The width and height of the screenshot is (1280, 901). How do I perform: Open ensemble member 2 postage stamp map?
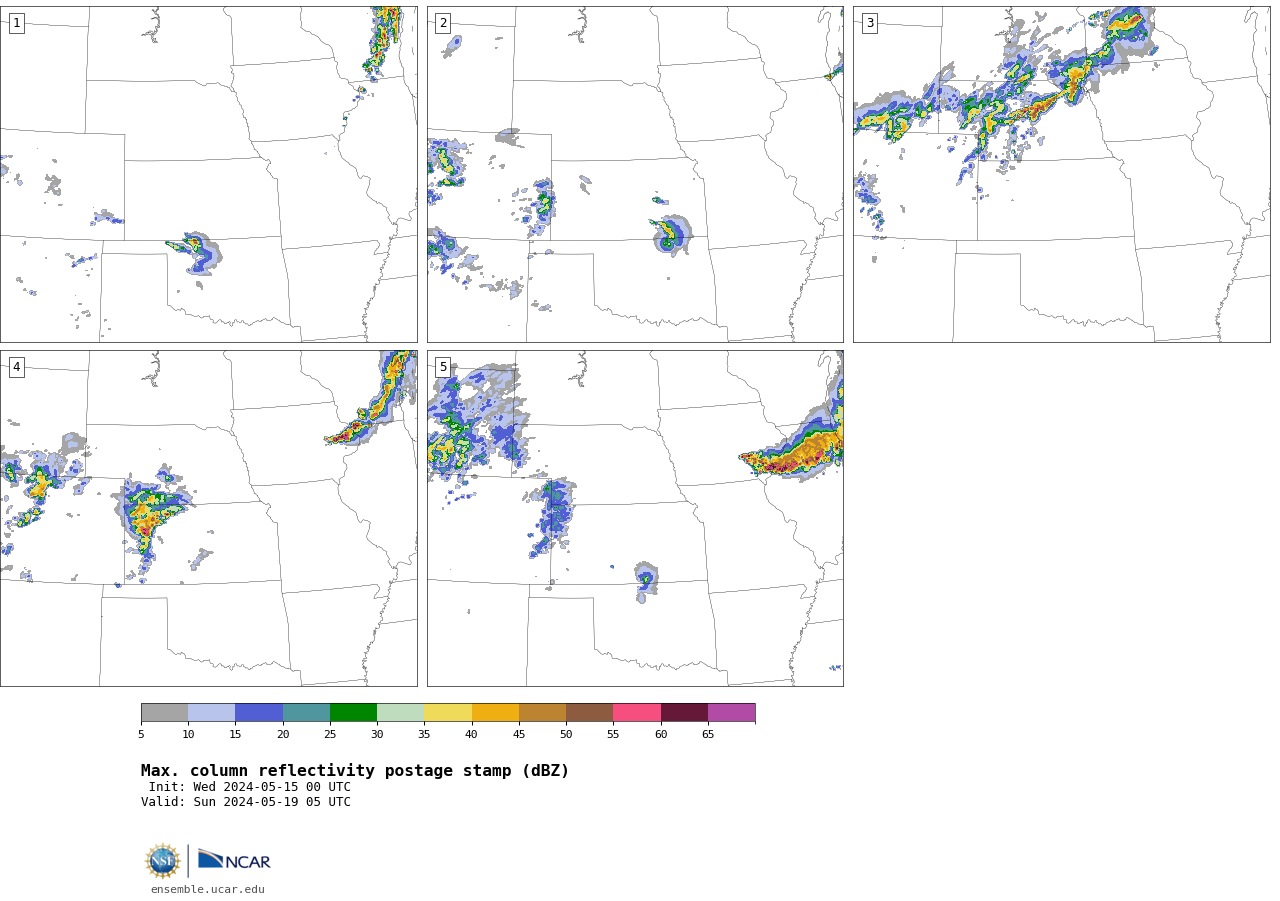[635, 174]
